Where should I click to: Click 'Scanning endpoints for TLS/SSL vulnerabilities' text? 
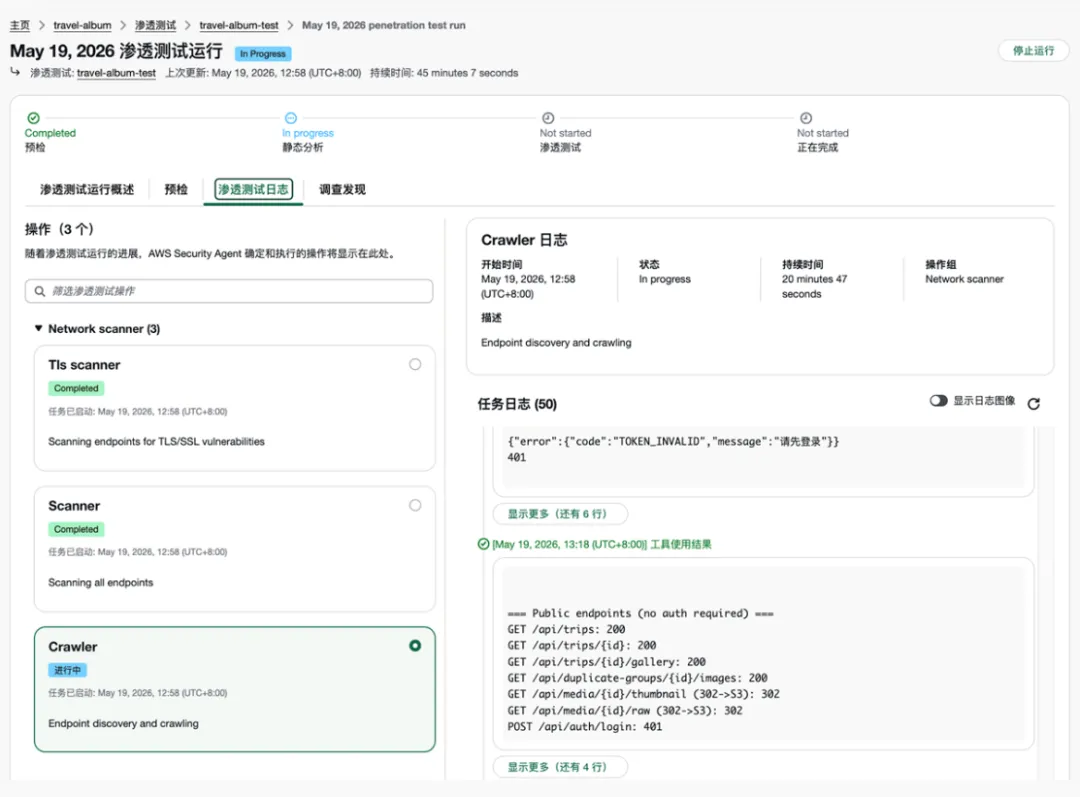point(156,442)
